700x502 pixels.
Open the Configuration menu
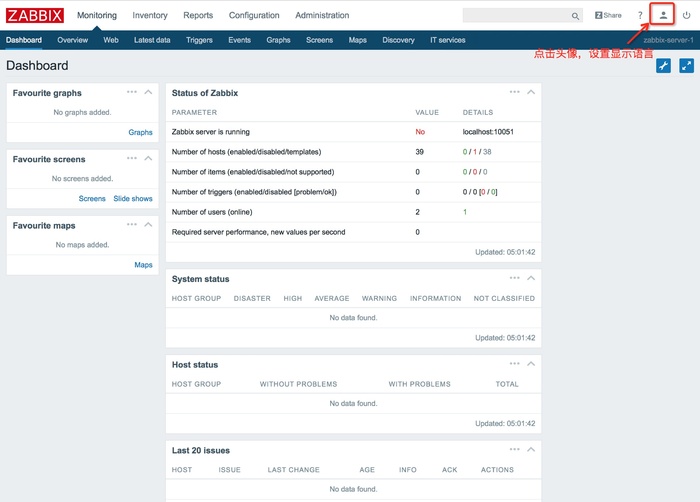coord(254,15)
